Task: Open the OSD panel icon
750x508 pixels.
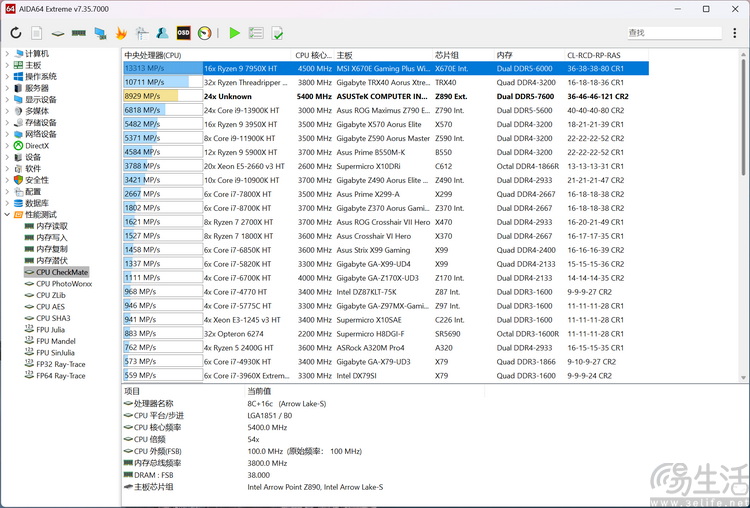Action: coord(183,33)
